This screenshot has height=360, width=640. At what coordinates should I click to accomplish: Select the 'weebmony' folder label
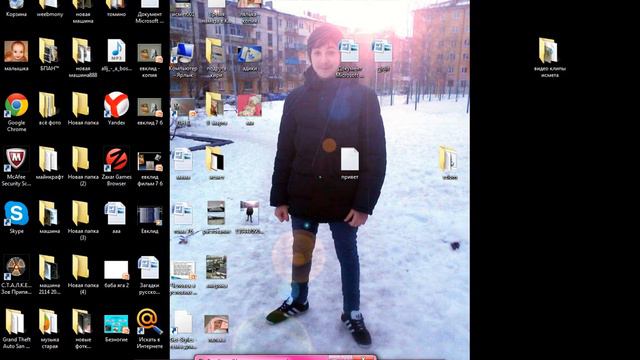point(50,14)
